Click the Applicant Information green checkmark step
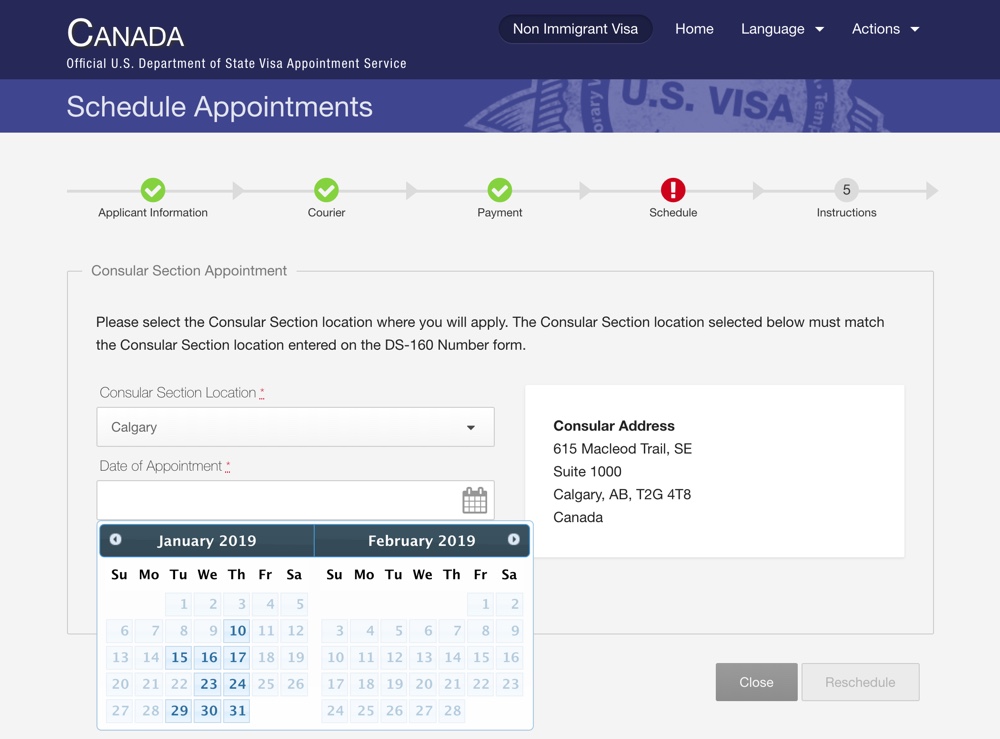The height and width of the screenshot is (739, 1000). click(x=153, y=190)
